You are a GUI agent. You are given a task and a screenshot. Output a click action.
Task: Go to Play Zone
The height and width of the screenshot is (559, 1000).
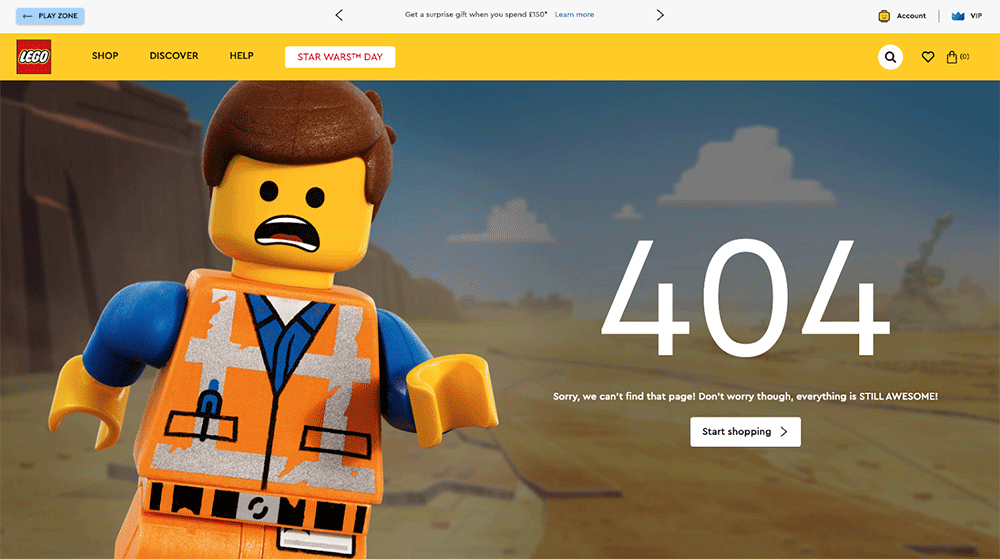click(x=50, y=16)
